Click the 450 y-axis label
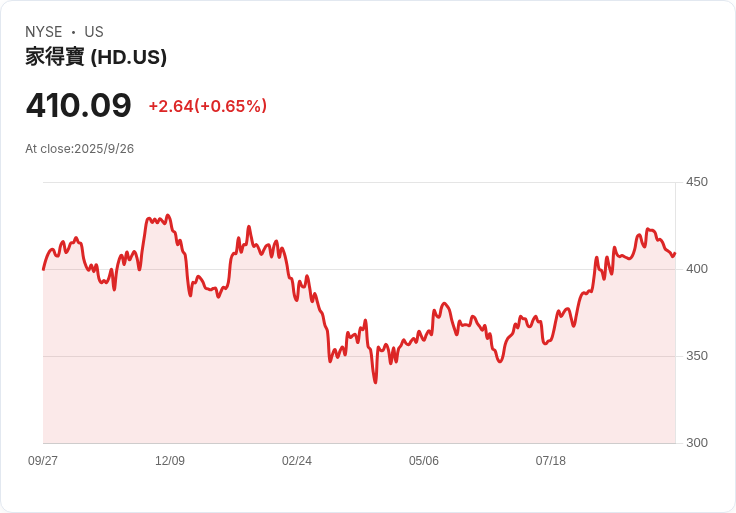The image size is (736, 513). (697, 182)
